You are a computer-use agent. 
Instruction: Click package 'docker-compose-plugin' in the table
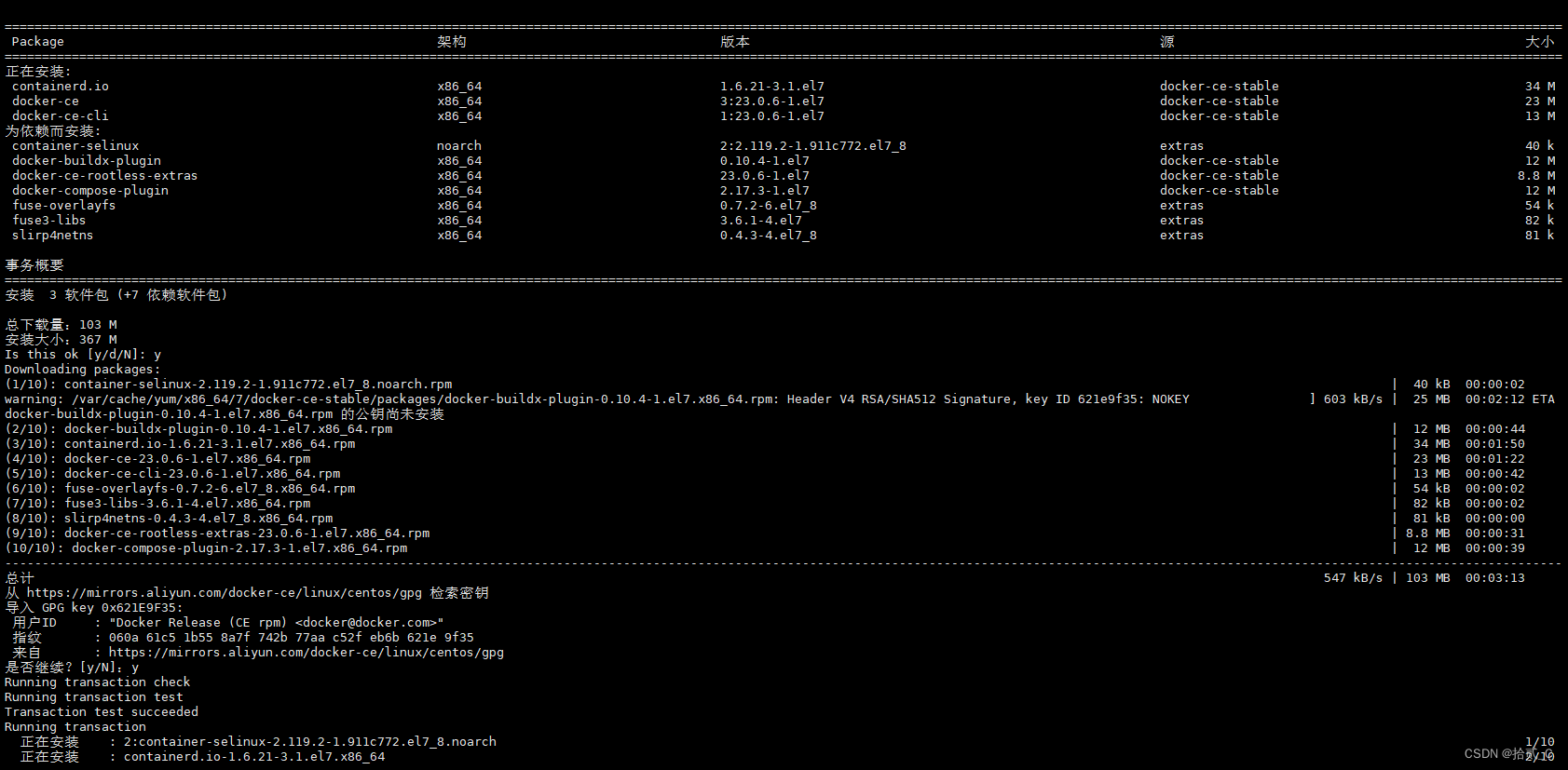(x=90, y=191)
